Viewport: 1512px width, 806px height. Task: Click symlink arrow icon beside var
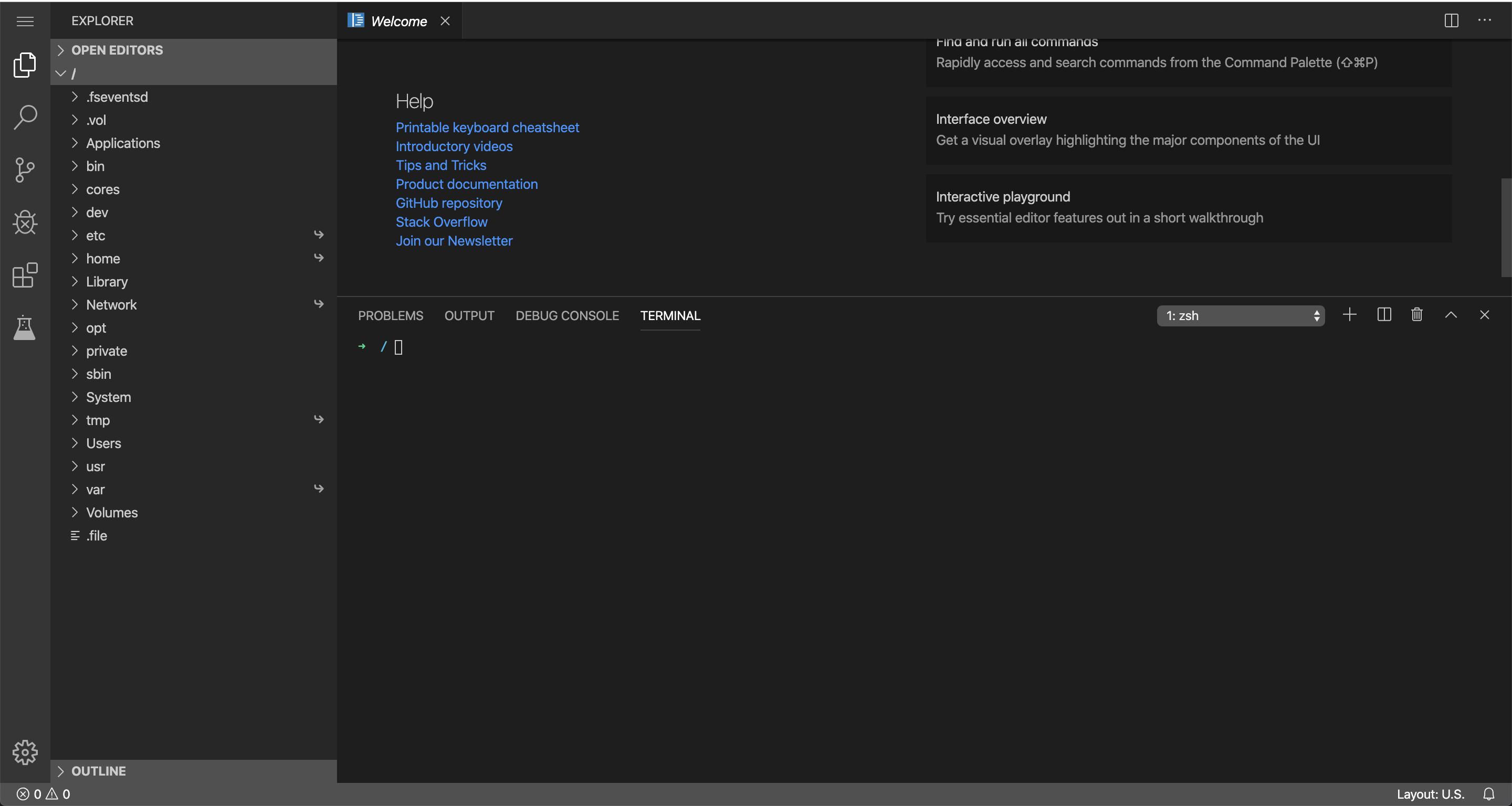[319, 489]
